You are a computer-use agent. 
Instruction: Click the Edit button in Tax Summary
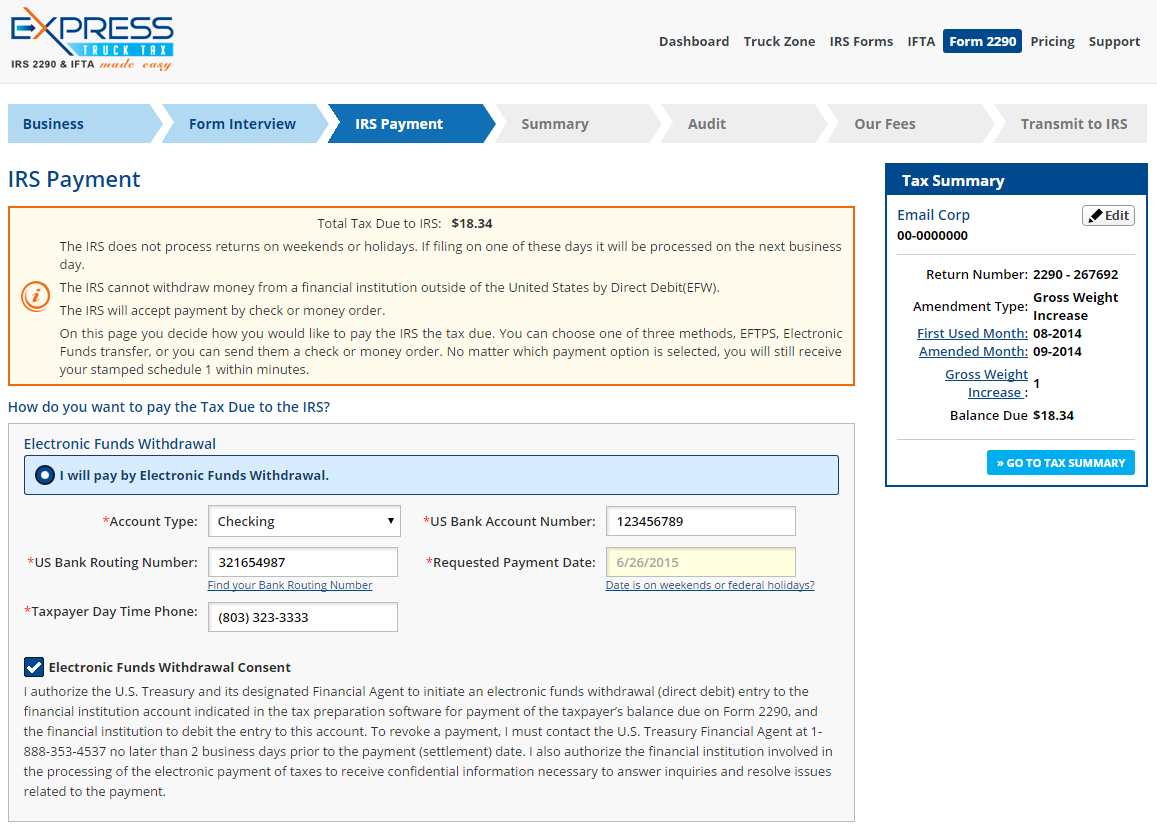pyautogui.click(x=1108, y=215)
